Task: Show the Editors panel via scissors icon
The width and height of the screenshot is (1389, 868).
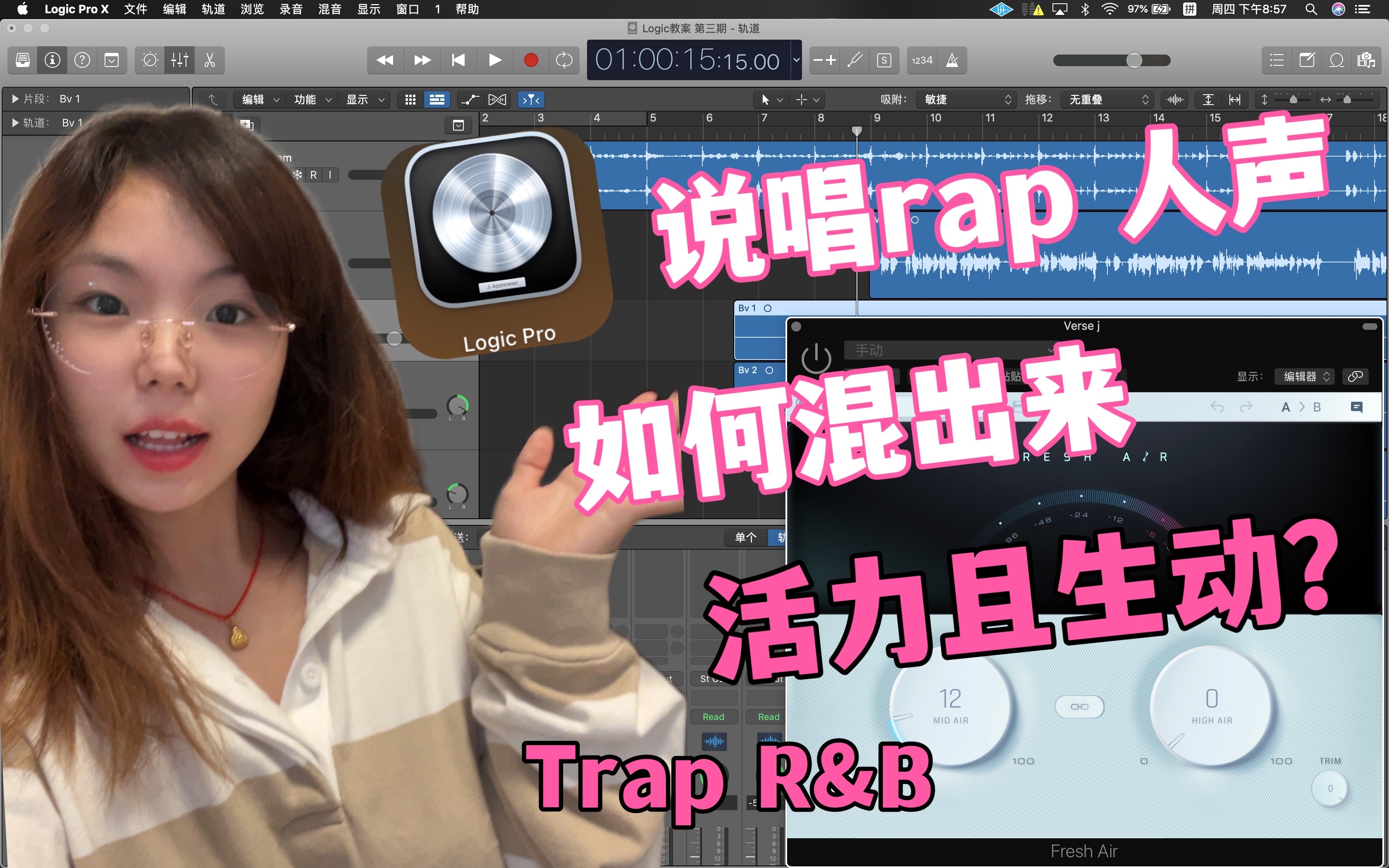Action: click(x=210, y=60)
